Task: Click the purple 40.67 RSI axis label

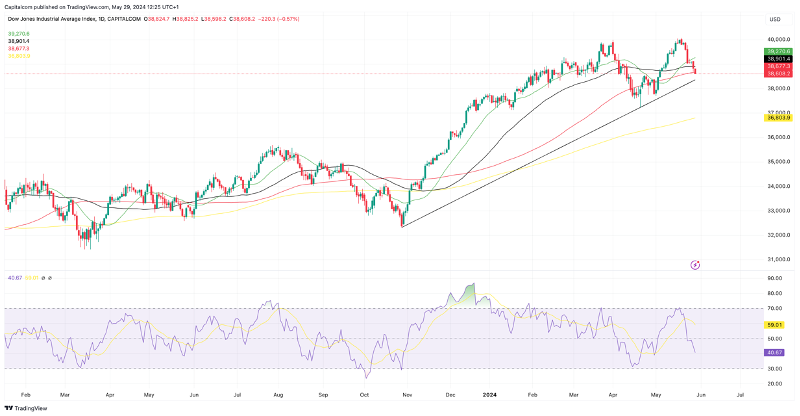Action: 773,353
